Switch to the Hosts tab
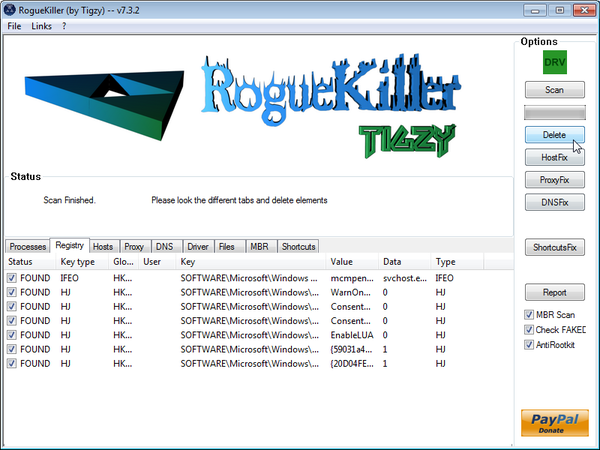 (x=103, y=247)
